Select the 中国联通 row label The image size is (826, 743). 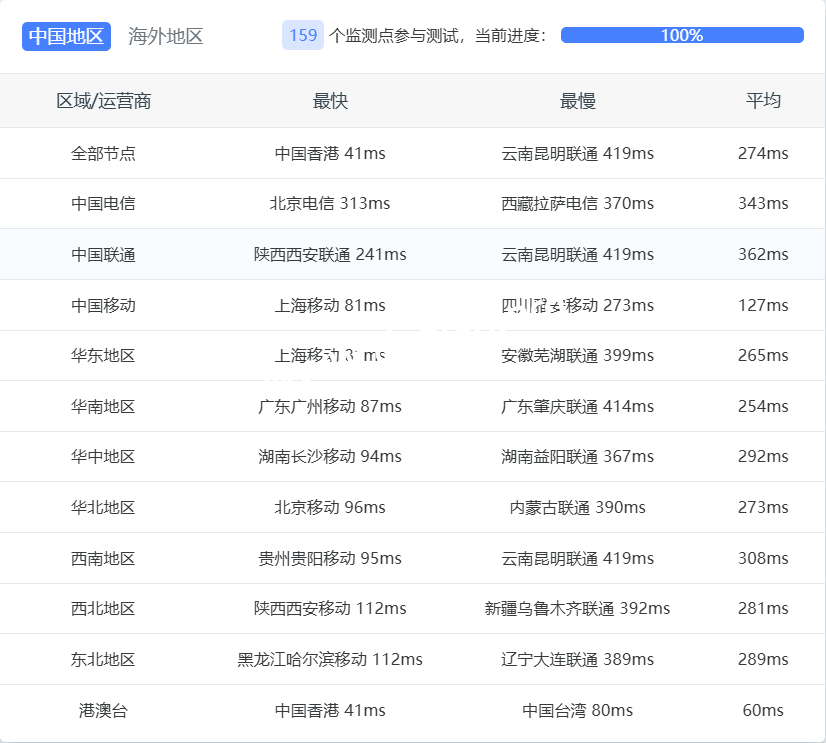(x=103, y=254)
